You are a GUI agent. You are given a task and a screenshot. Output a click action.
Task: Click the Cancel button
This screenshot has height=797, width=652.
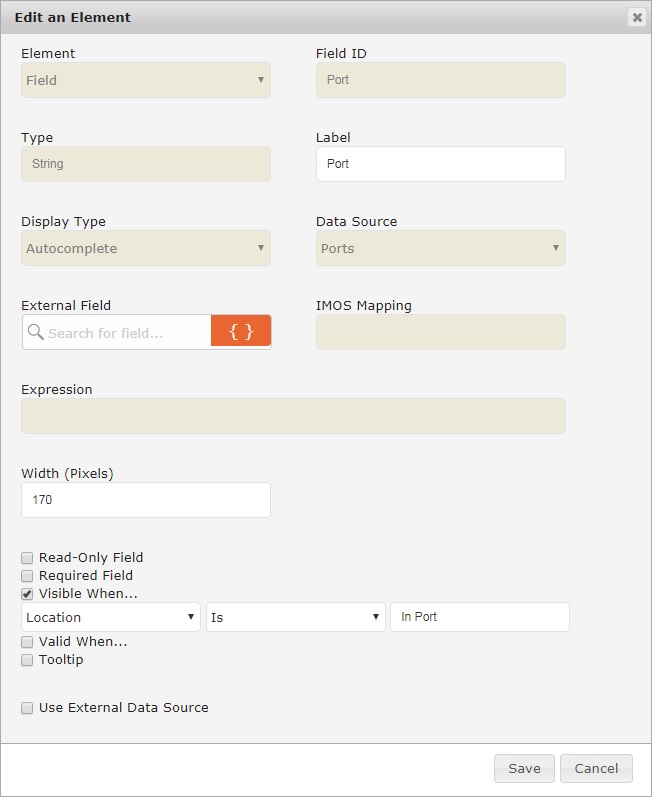tap(596, 768)
